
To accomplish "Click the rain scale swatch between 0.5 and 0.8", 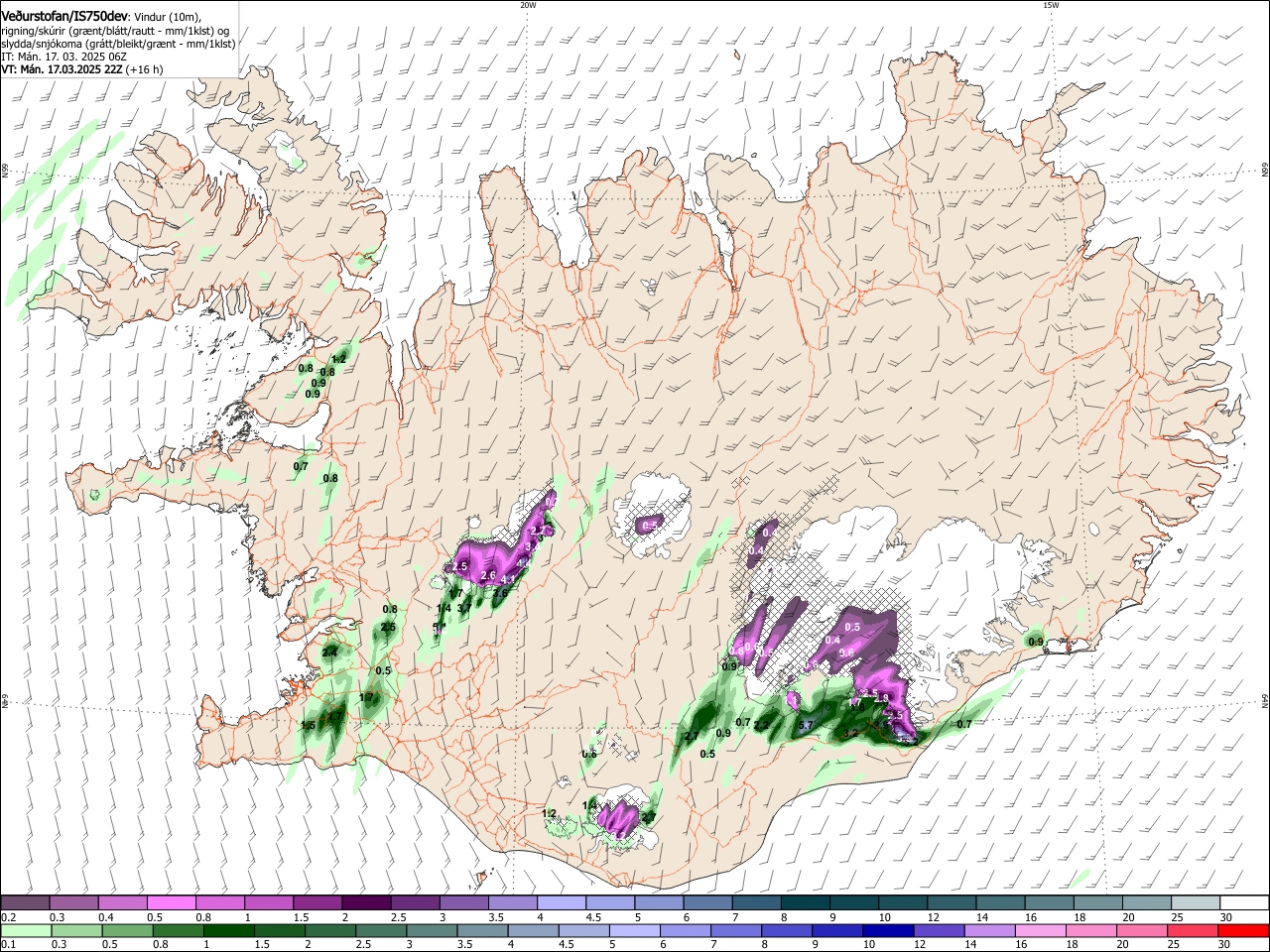I will pos(128,930).
